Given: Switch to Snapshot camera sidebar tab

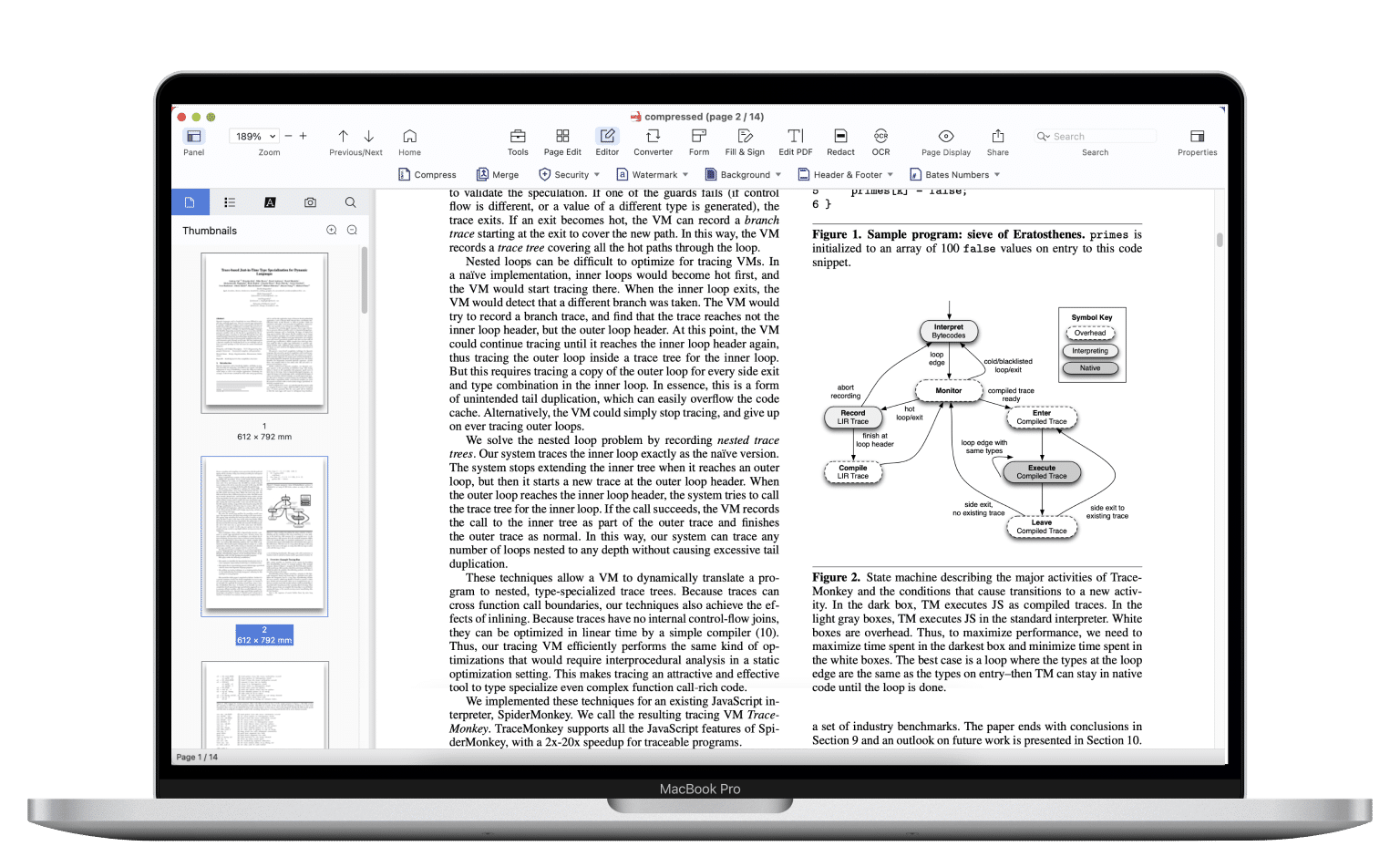Looking at the screenshot, I should [310, 202].
